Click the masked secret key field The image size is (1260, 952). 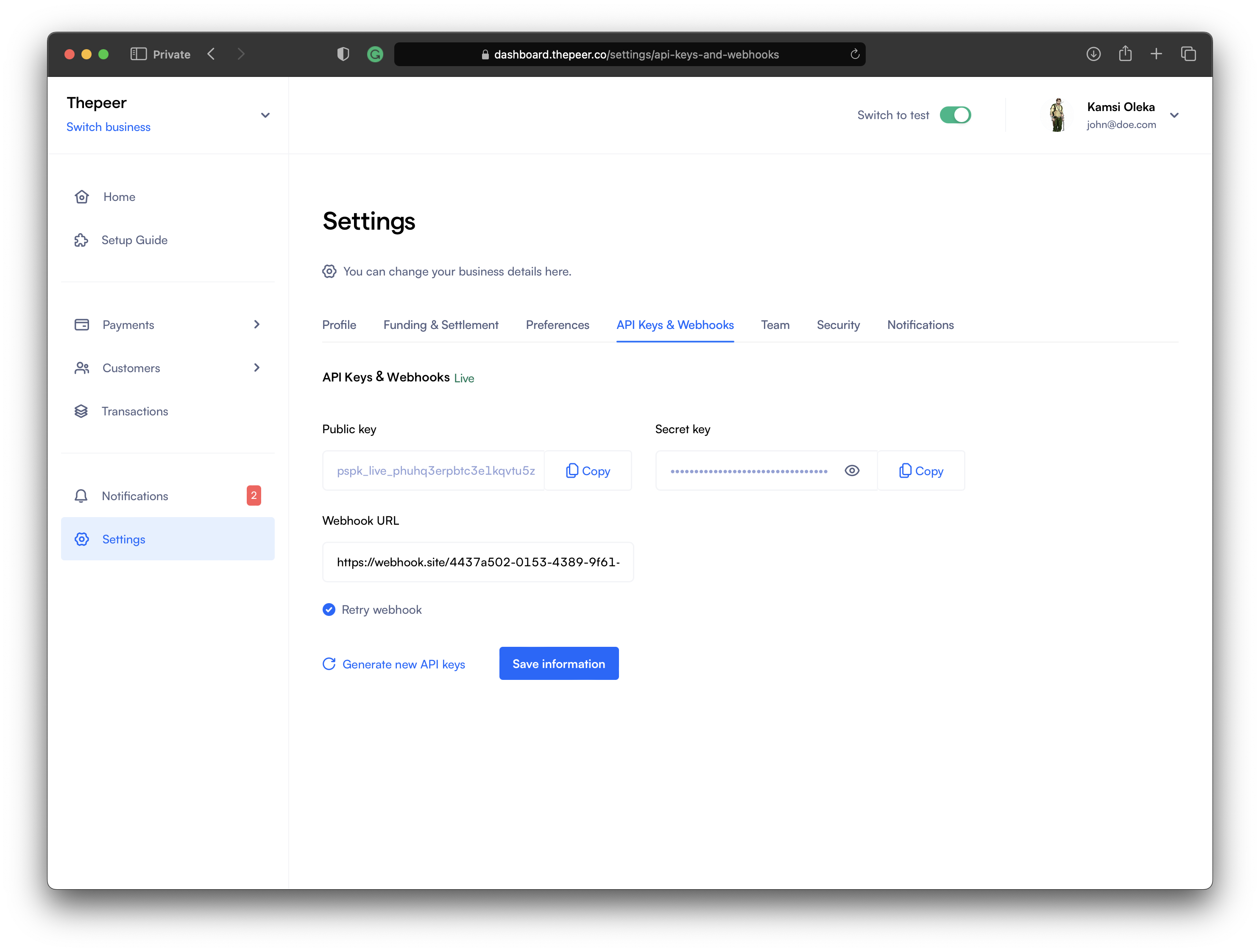click(766, 470)
